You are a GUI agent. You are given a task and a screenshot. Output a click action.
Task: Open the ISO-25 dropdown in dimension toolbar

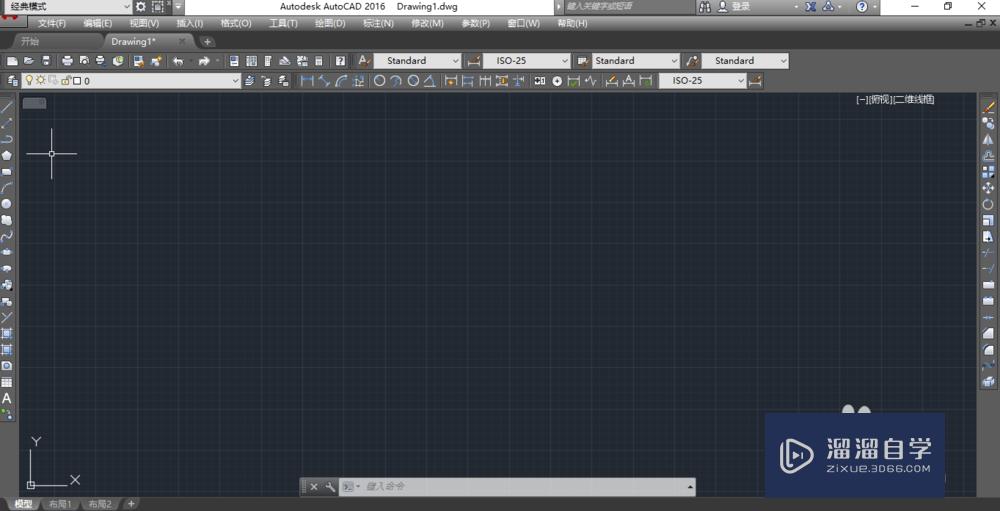pos(702,81)
